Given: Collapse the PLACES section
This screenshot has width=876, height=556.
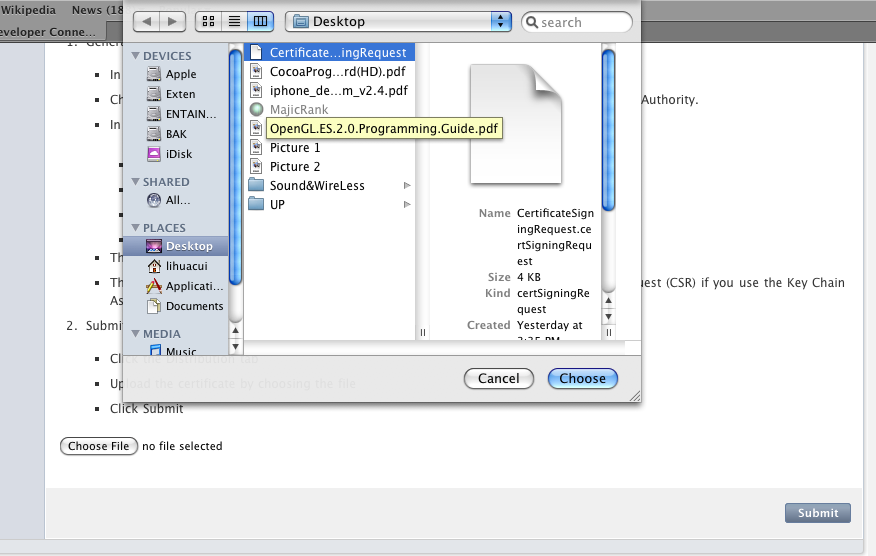Looking at the screenshot, I should pyautogui.click(x=135, y=227).
